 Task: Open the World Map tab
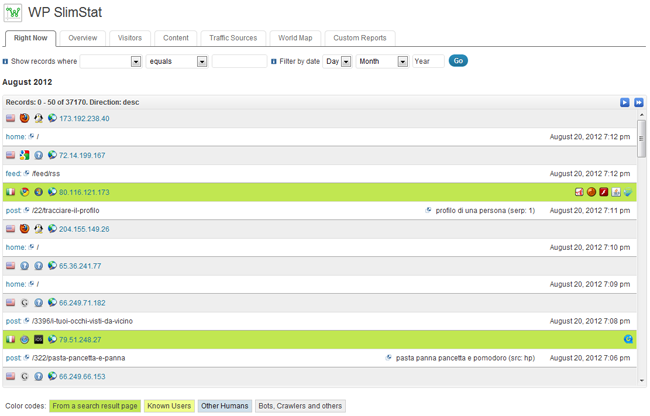[295, 38]
